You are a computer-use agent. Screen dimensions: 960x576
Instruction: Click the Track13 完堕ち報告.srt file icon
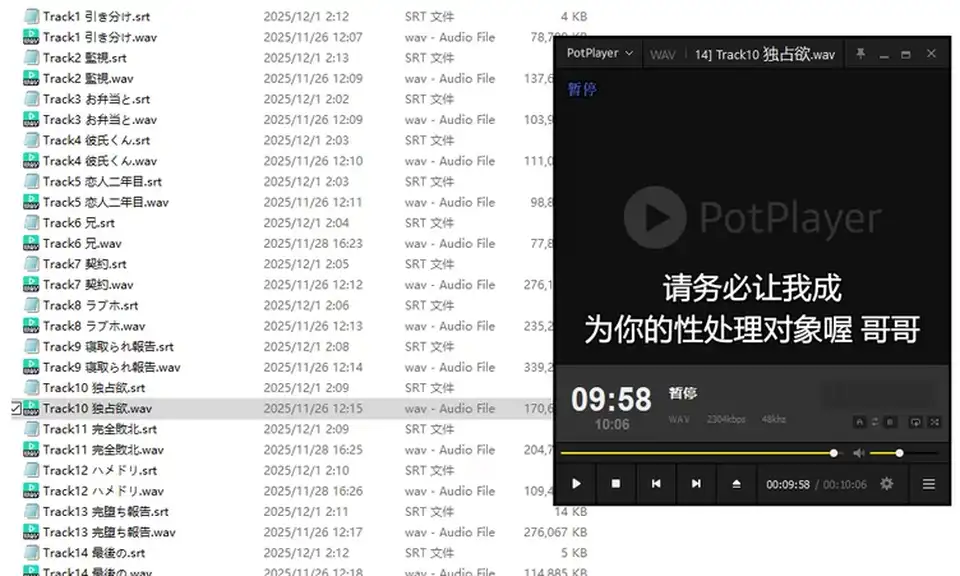click(31, 512)
